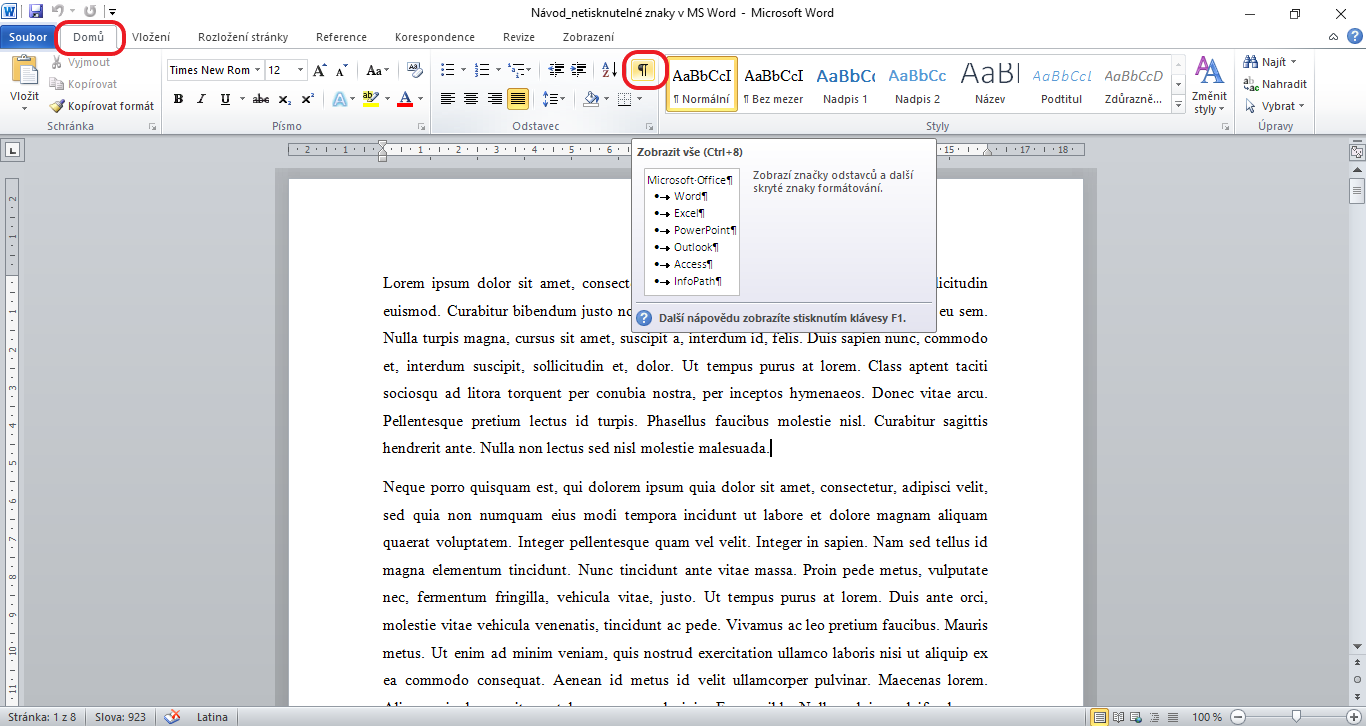
Task: Apply the Nadpis 1 style
Action: [846, 84]
